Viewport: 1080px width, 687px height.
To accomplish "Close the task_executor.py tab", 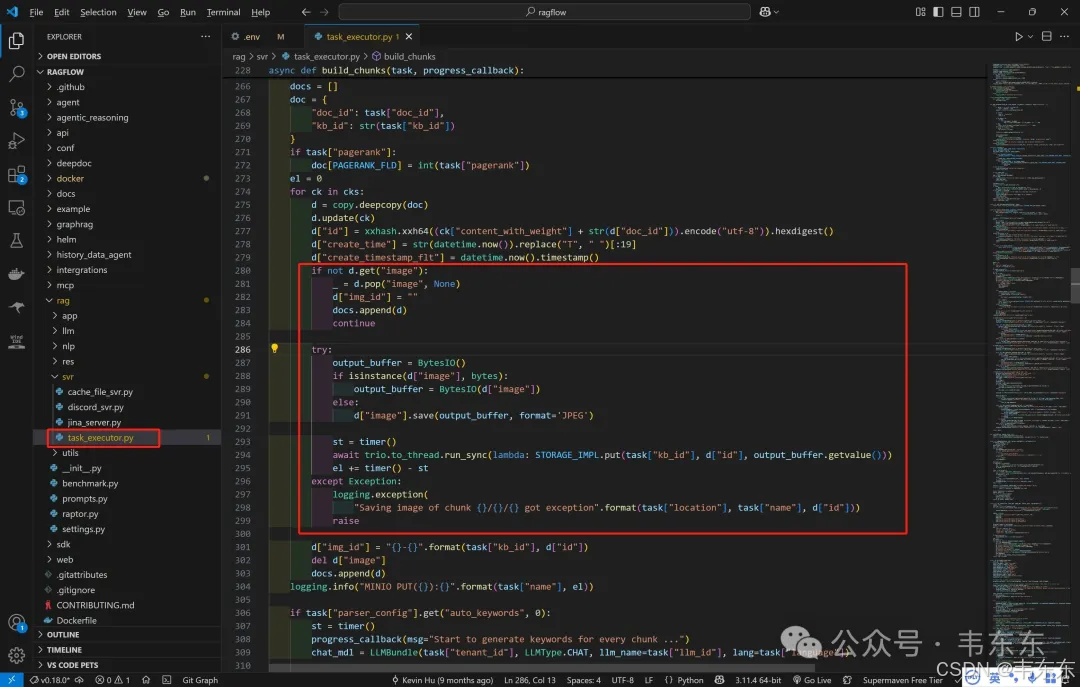I will tap(408, 37).
